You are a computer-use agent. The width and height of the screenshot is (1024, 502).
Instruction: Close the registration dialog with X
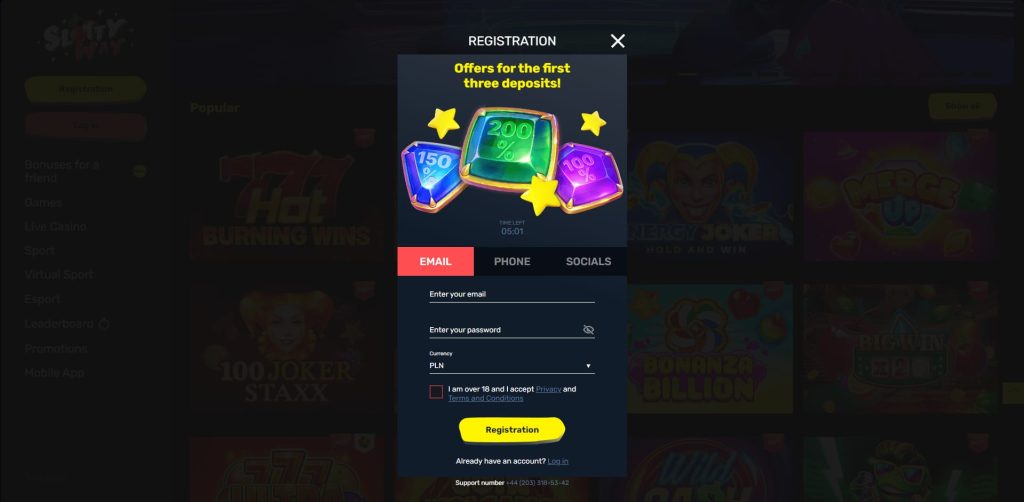click(617, 41)
